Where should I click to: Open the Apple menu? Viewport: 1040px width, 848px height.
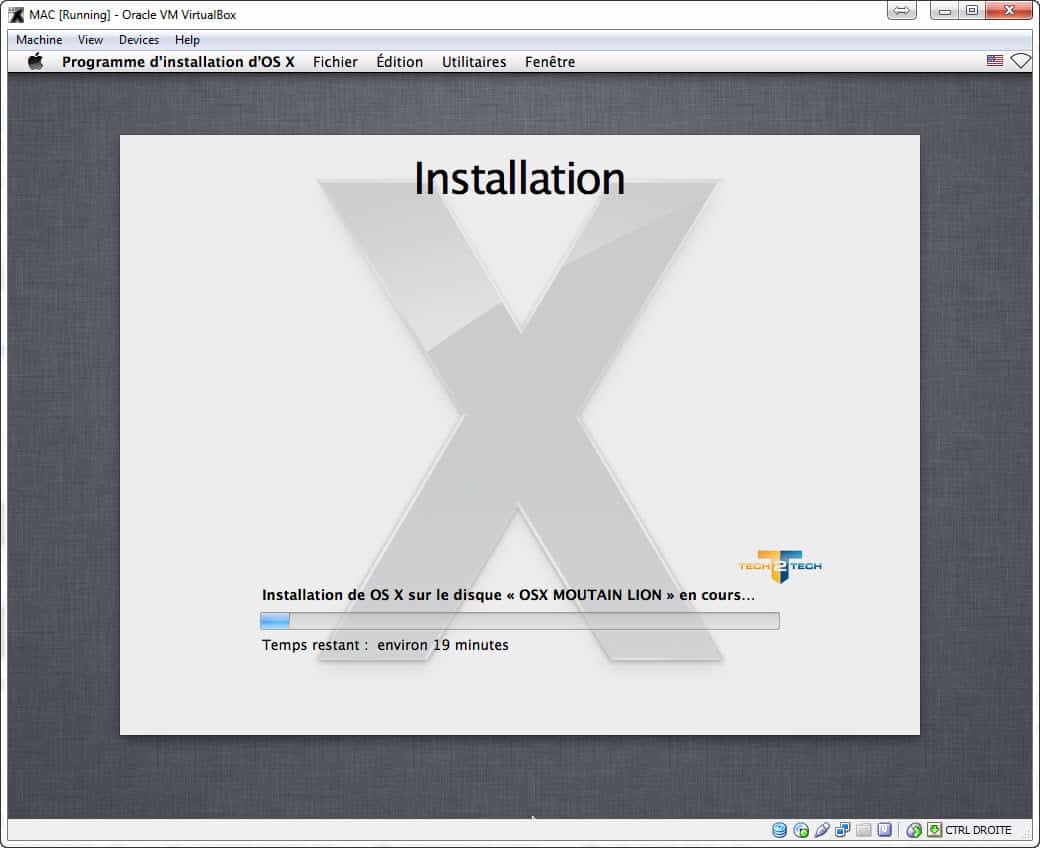36,62
